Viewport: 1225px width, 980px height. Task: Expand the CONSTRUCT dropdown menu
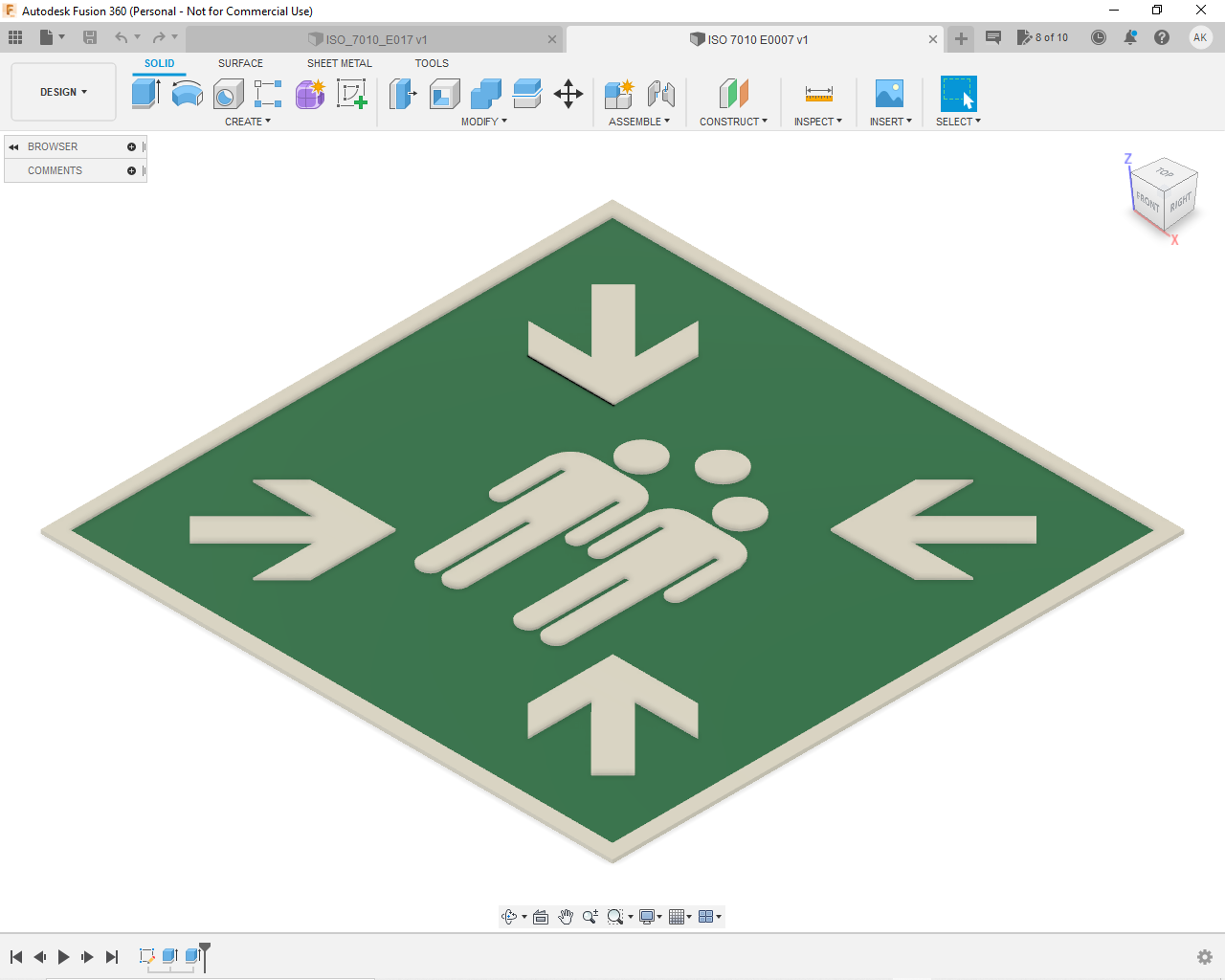(x=733, y=122)
